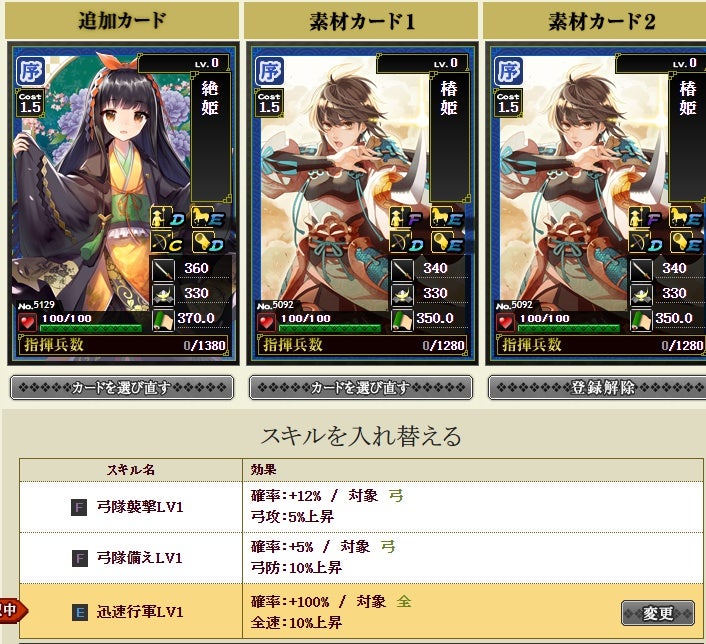The image size is (706, 644).
Task: Select the 弓隊襲撃LV1 skill row
Action: [x=361, y=507]
